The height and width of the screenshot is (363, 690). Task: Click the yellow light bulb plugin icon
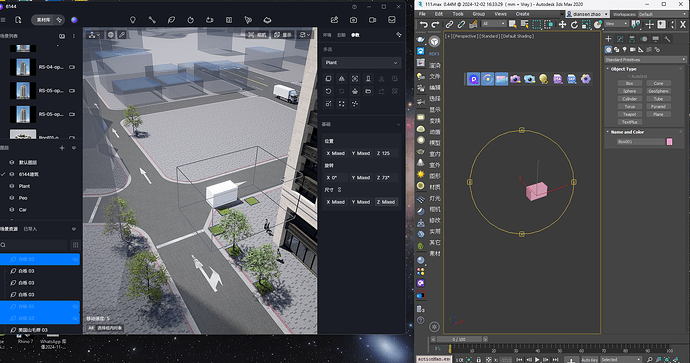tap(543, 79)
